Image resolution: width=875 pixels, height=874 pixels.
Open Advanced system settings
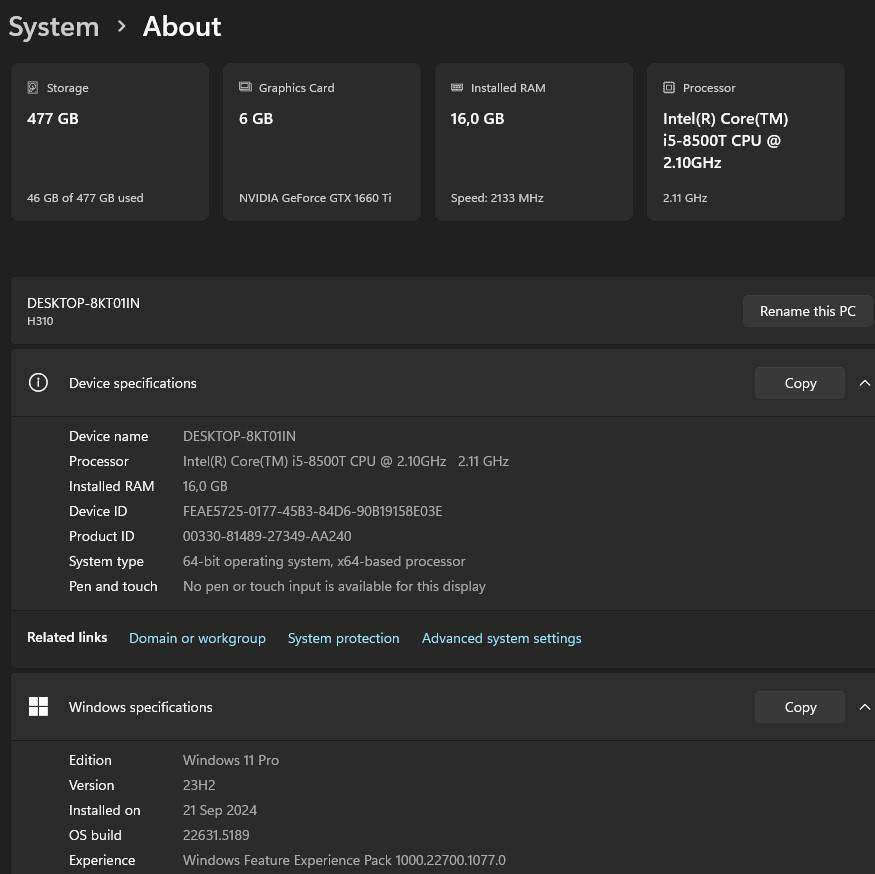pyautogui.click(x=501, y=638)
